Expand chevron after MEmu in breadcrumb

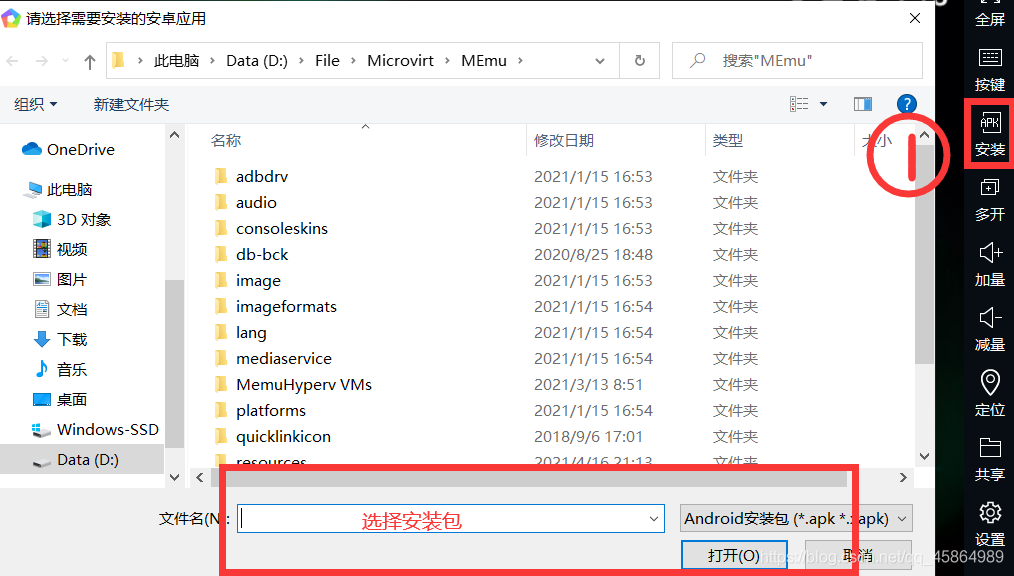point(520,61)
